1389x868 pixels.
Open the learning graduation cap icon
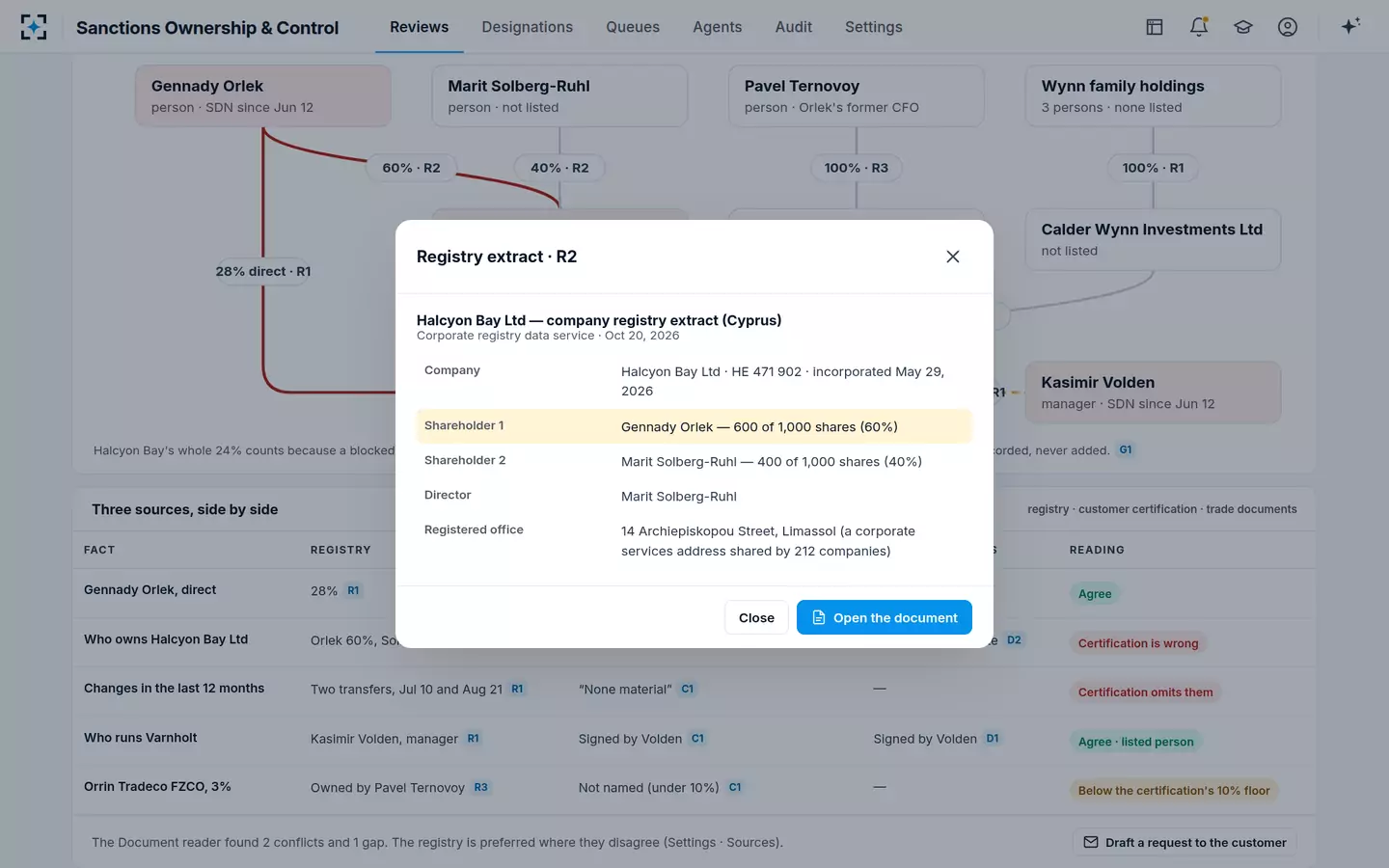click(1243, 27)
